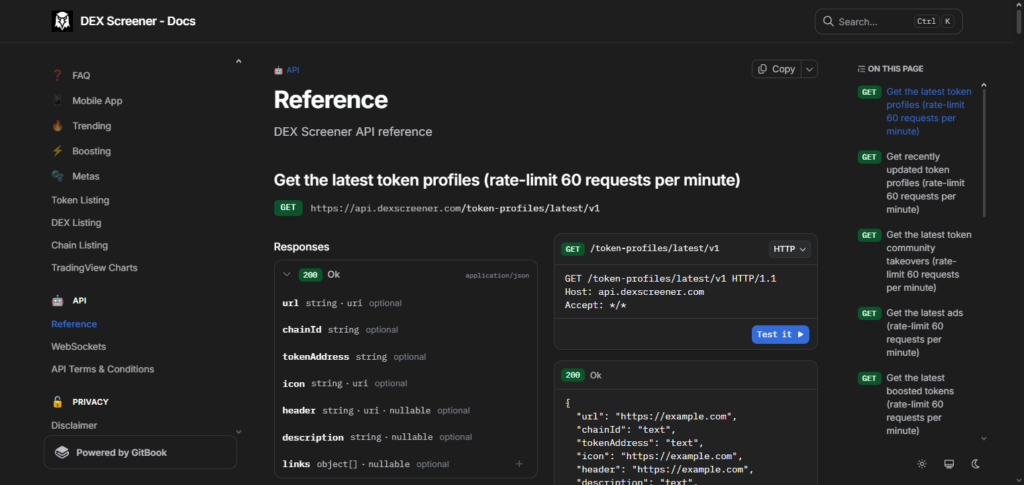Viewport: 1024px width, 485px height.
Task: Open the Boosting page
Action: click(91, 151)
